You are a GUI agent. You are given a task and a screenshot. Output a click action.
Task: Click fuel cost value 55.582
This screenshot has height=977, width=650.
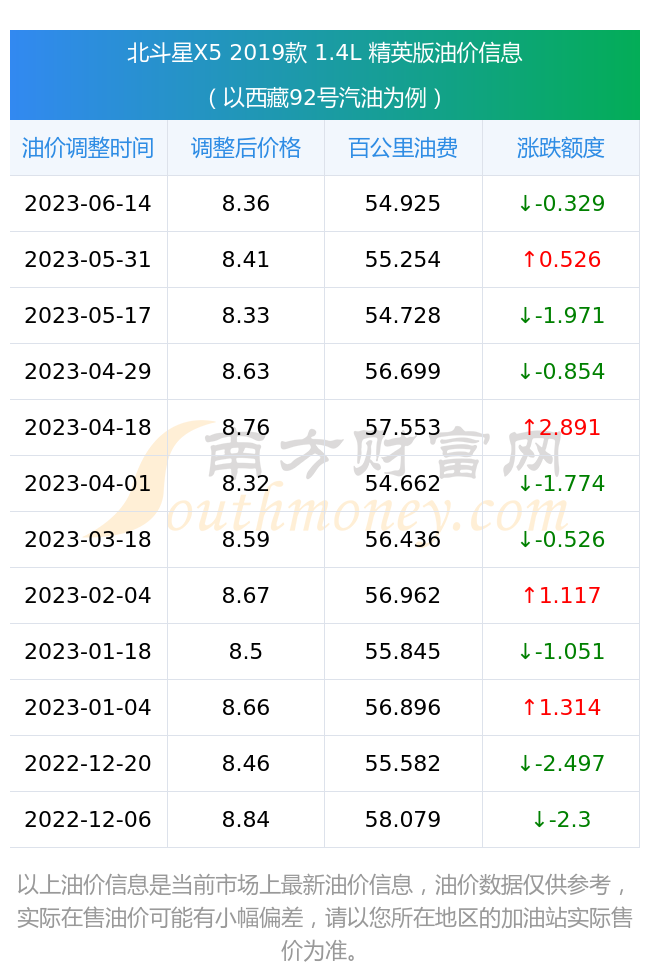(x=403, y=765)
